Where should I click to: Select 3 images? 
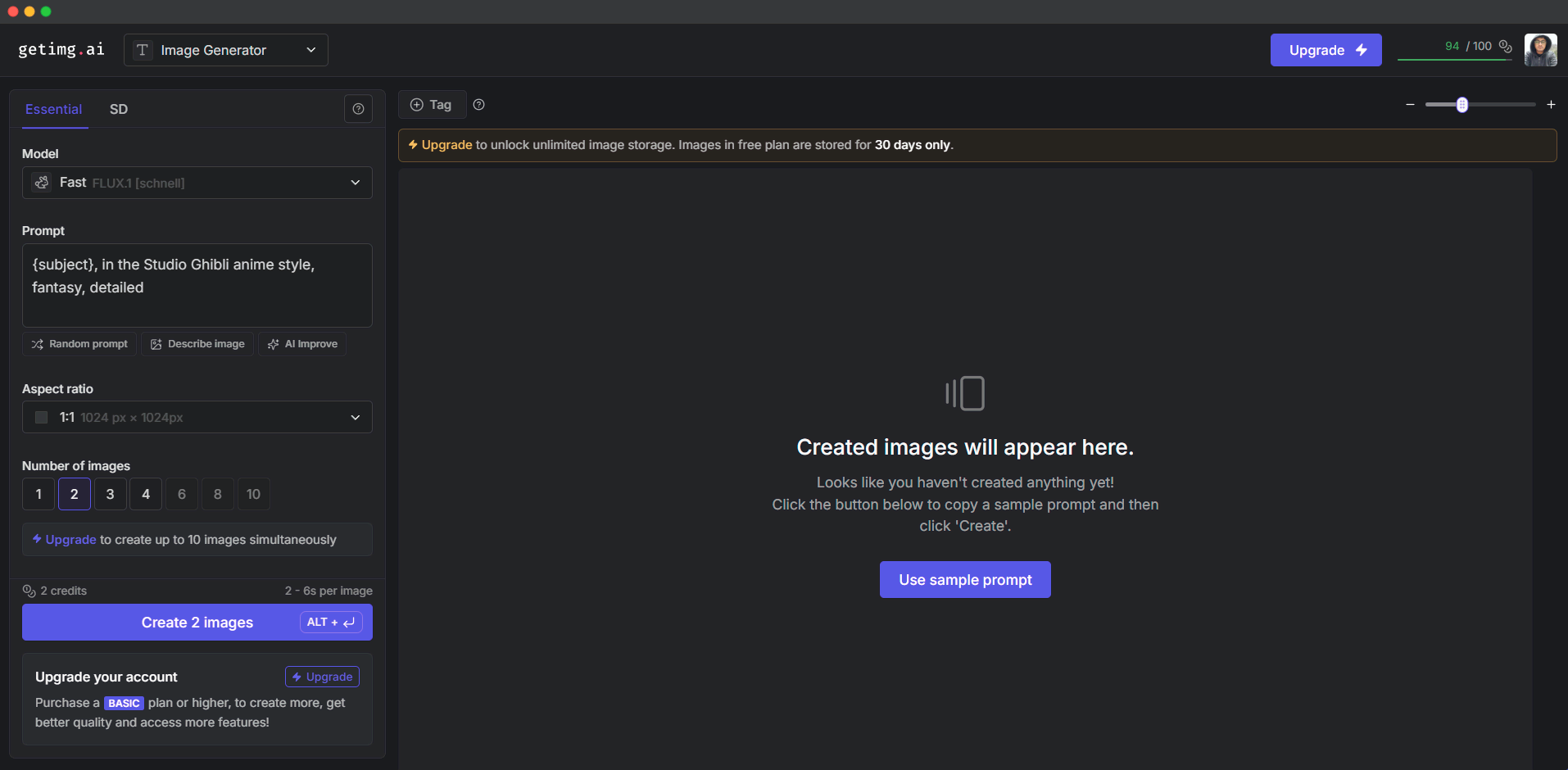(110, 494)
